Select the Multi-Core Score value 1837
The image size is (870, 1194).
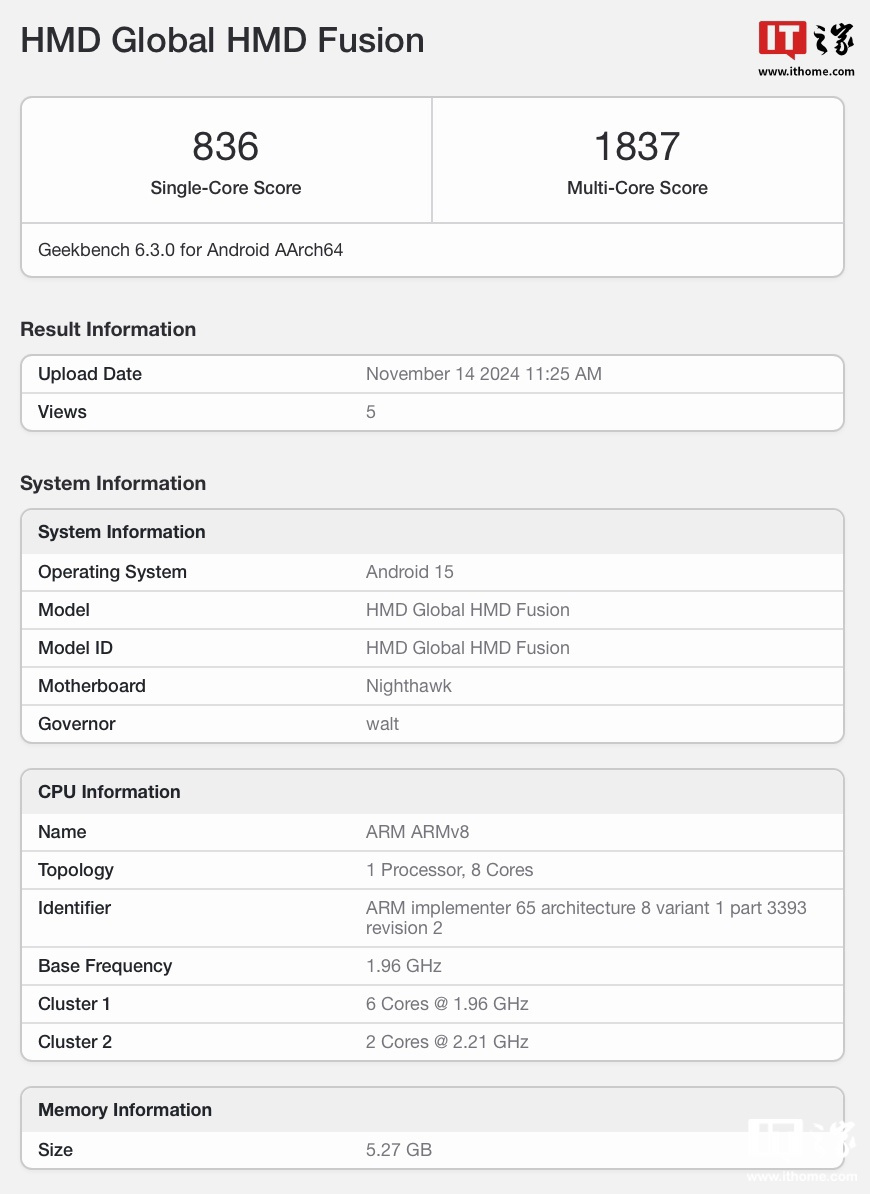click(637, 147)
